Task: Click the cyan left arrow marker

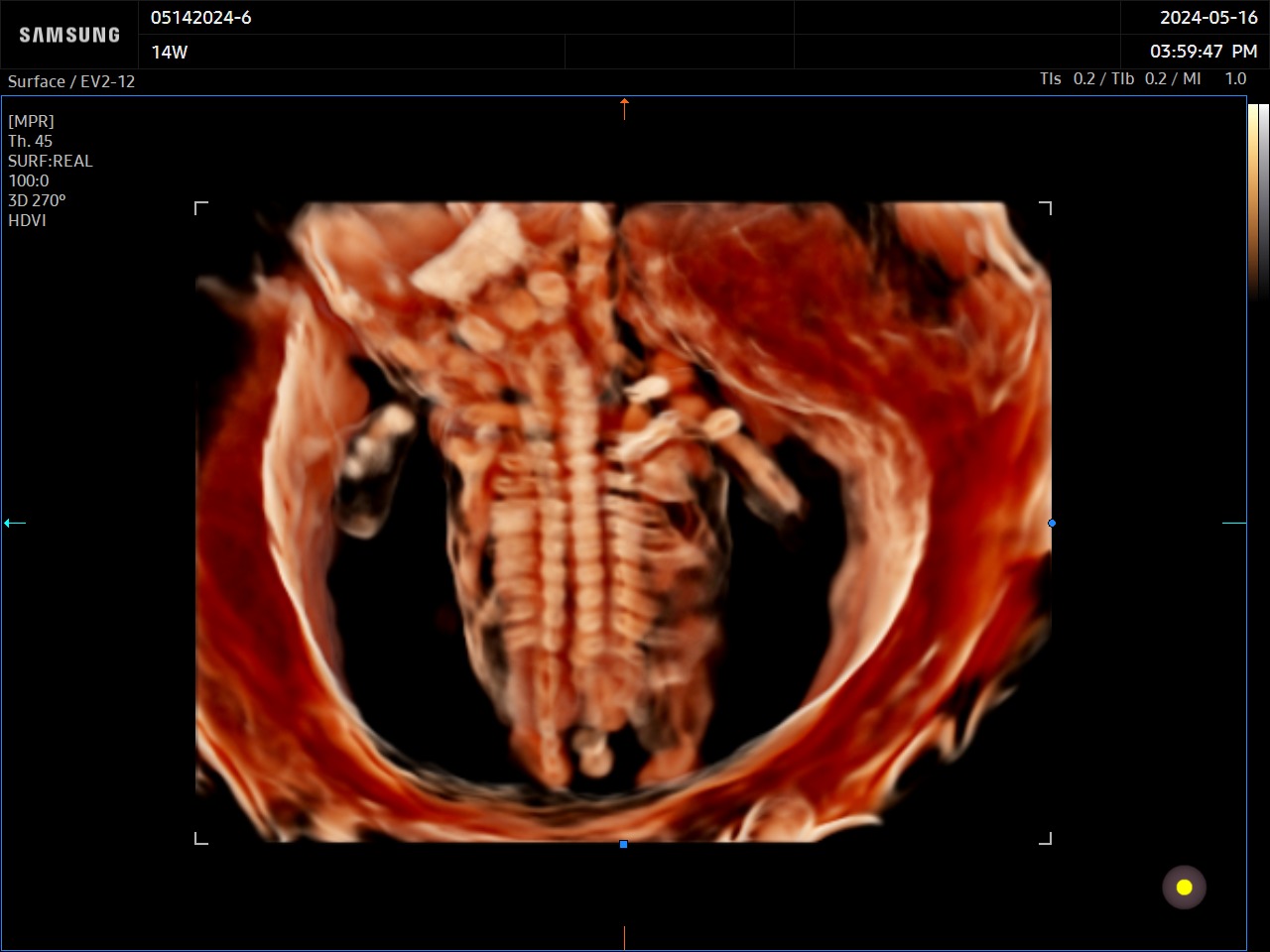Action: coord(14,523)
